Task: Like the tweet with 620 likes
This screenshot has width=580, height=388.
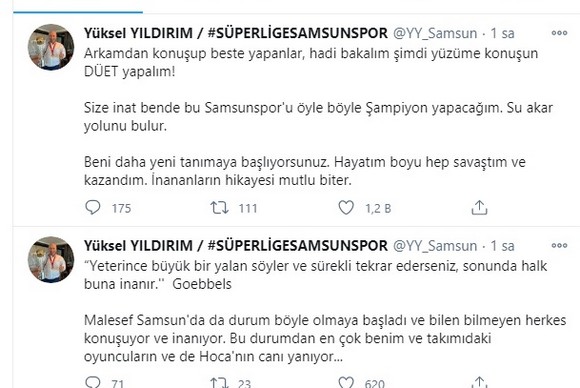Action: [x=346, y=382]
